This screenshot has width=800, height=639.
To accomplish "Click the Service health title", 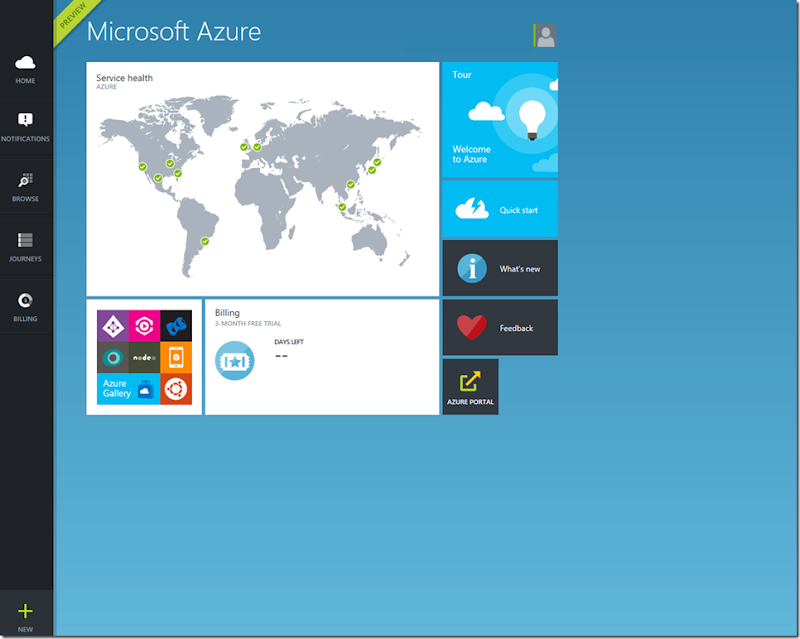I will (x=124, y=78).
